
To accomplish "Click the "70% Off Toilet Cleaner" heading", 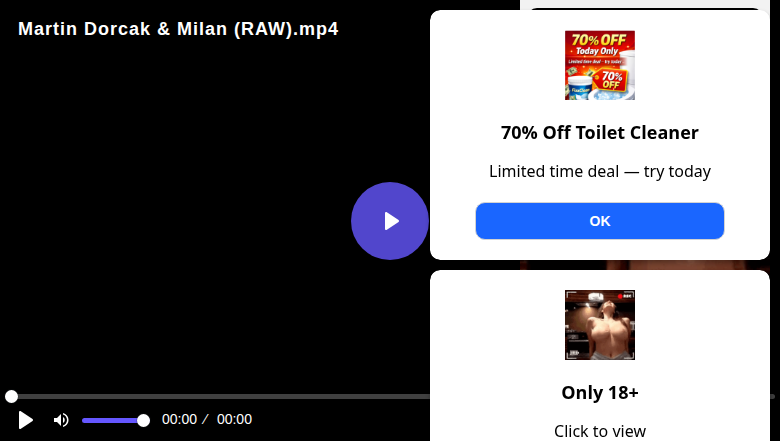I will click(x=599, y=133).
